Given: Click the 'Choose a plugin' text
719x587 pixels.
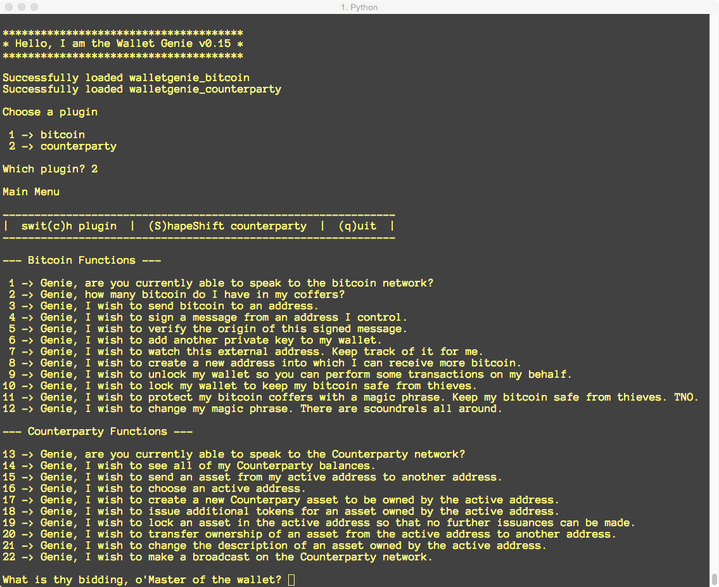Looking at the screenshot, I should pos(50,112).
